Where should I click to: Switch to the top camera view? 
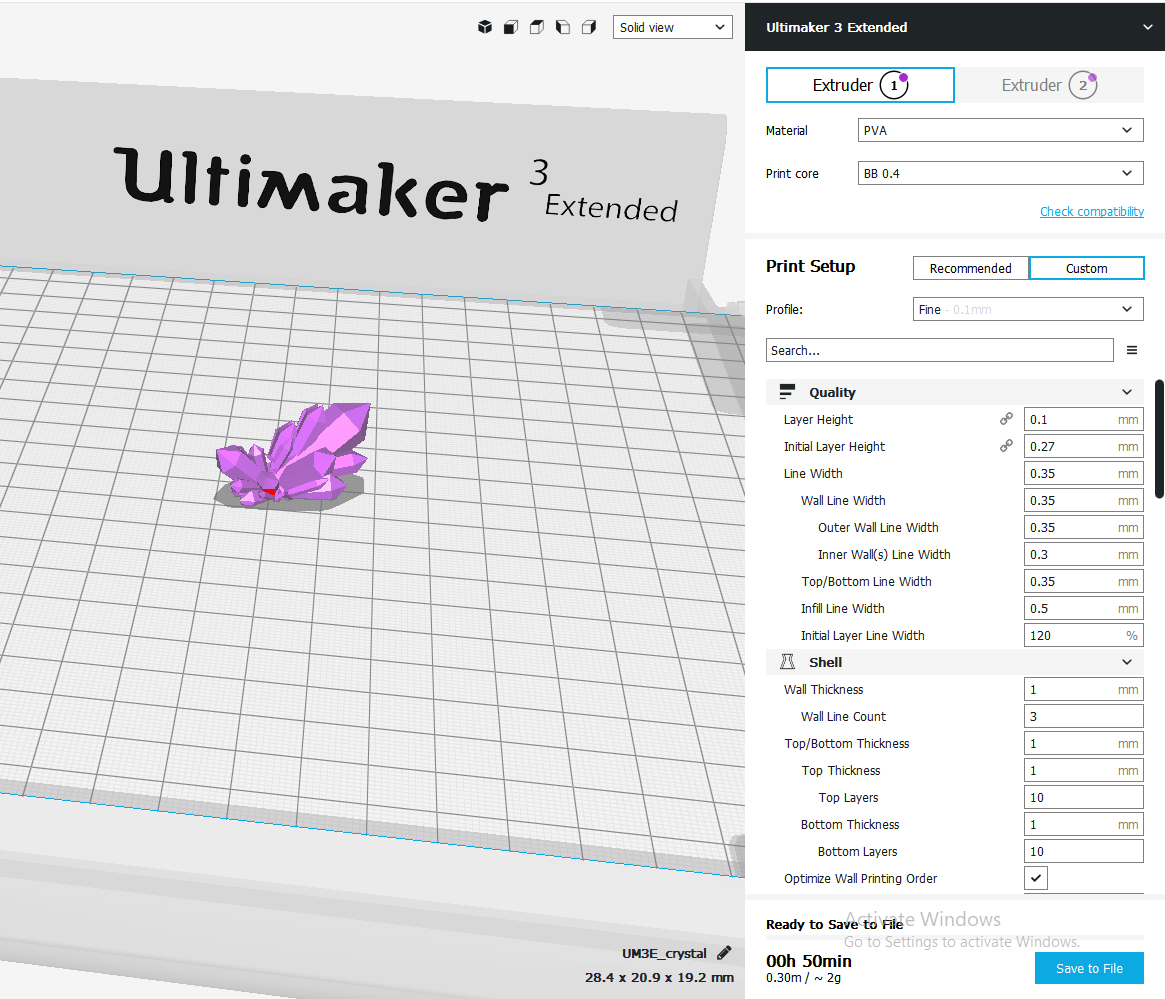point(536,27)
